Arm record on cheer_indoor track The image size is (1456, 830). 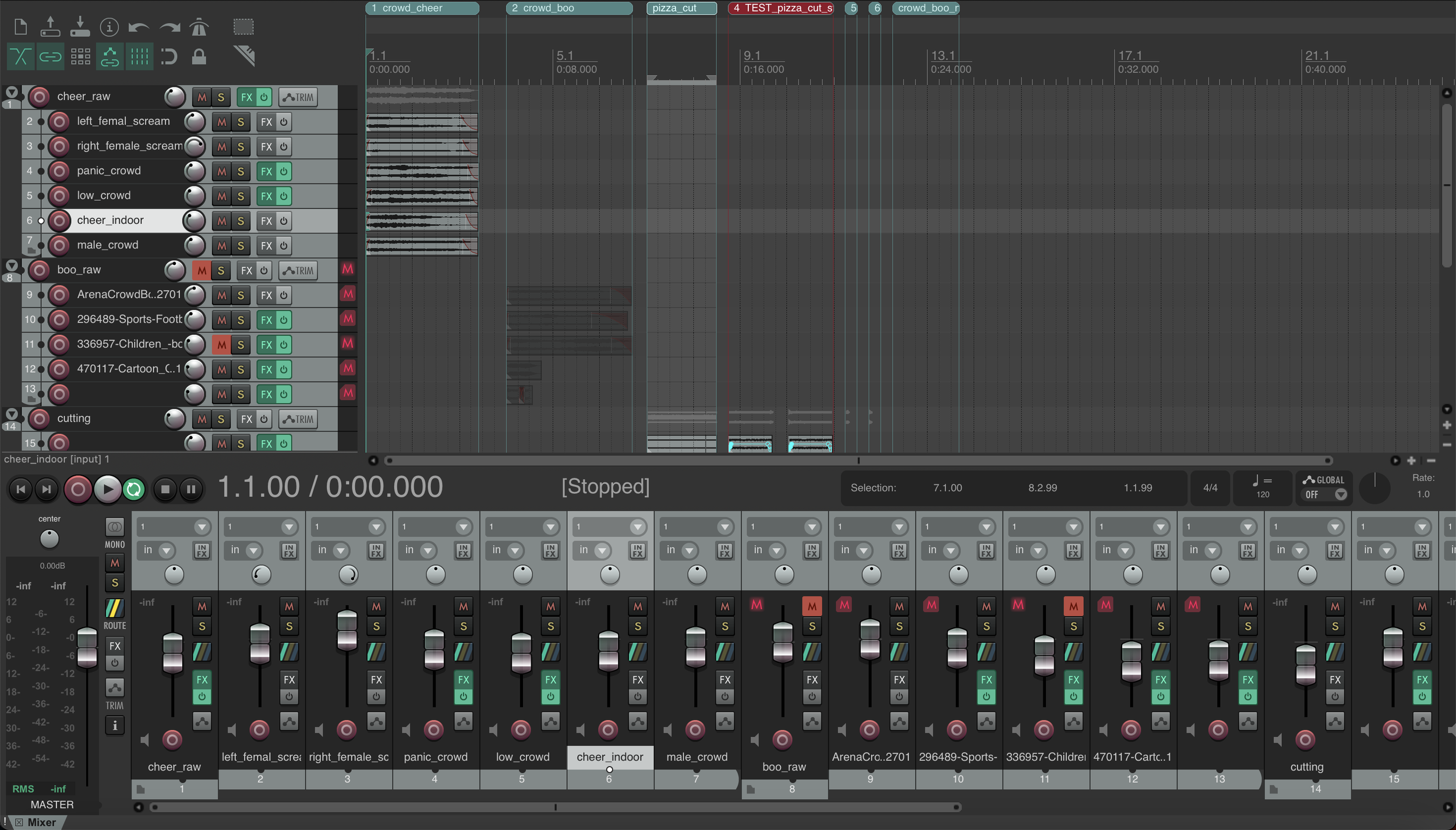click(59, 221)
